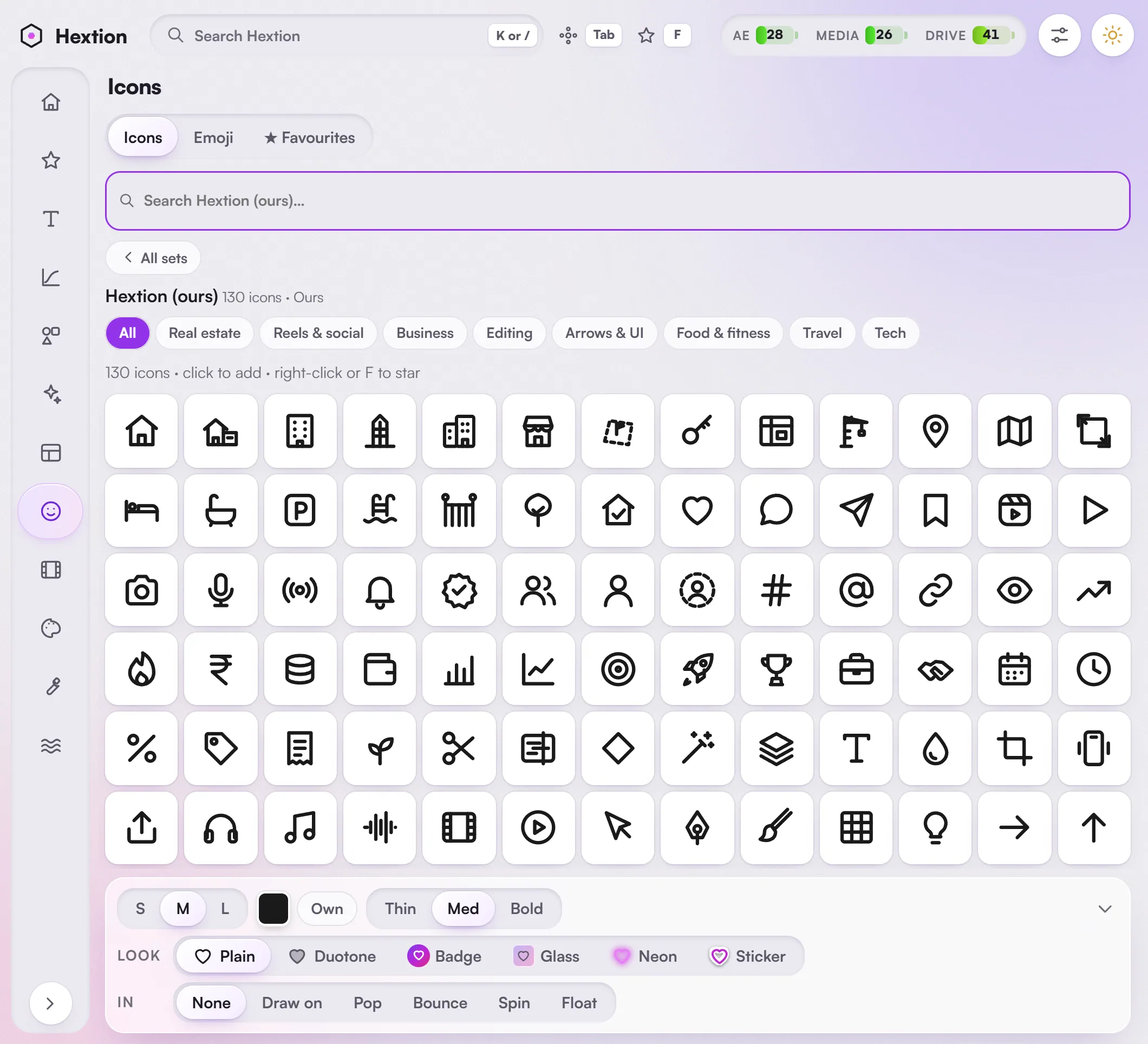Add the folded map icon
This screenshot has width=1148, height=1044.
point(1014,430)
